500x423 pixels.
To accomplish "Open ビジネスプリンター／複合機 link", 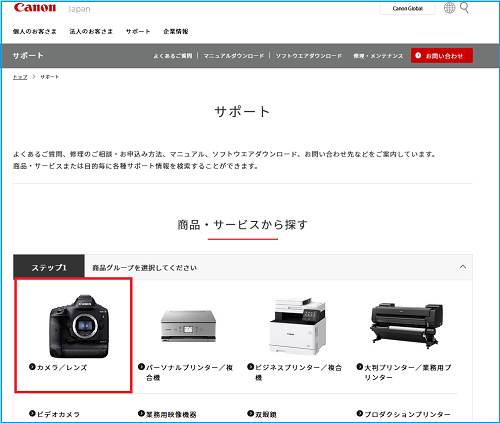I will click(x=295, y=372).
